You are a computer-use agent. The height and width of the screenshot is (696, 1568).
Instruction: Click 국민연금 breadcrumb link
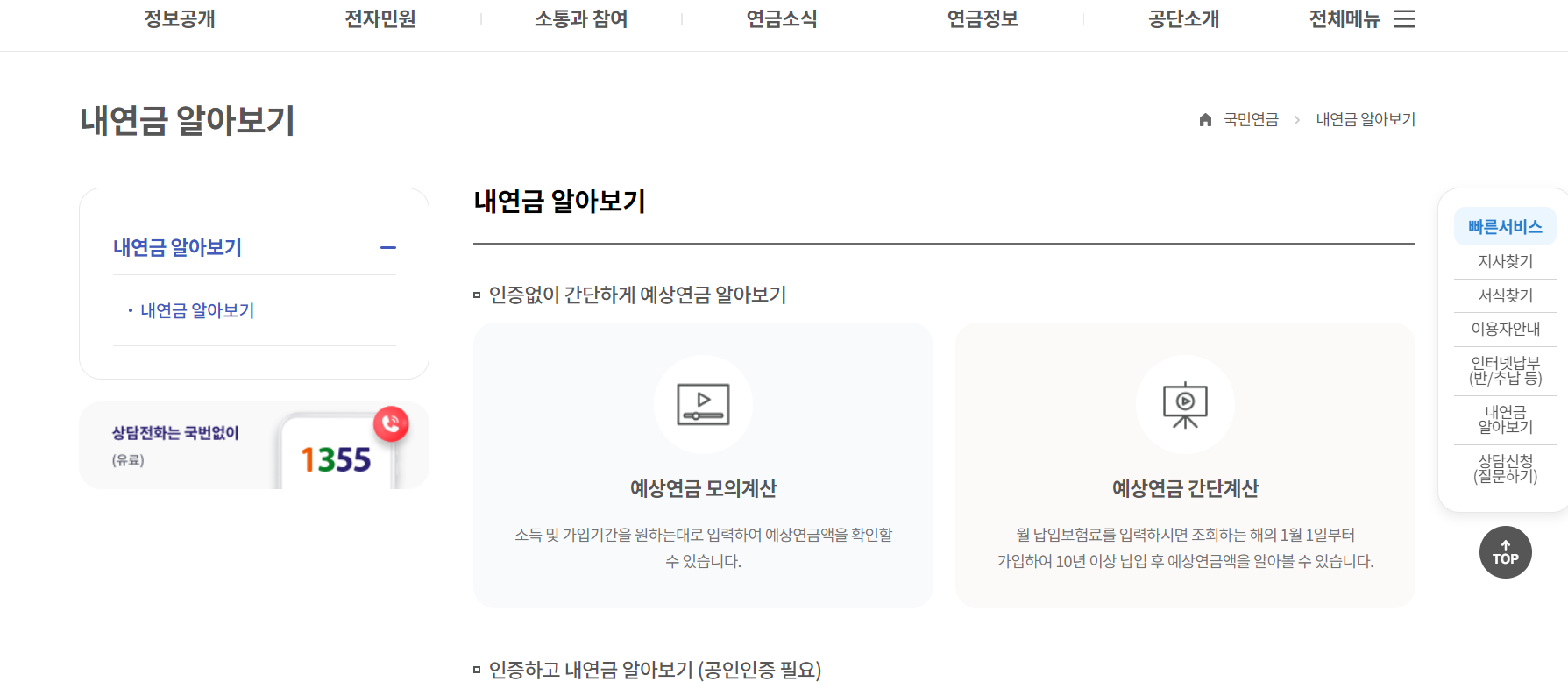click(x=1251, y=119)
